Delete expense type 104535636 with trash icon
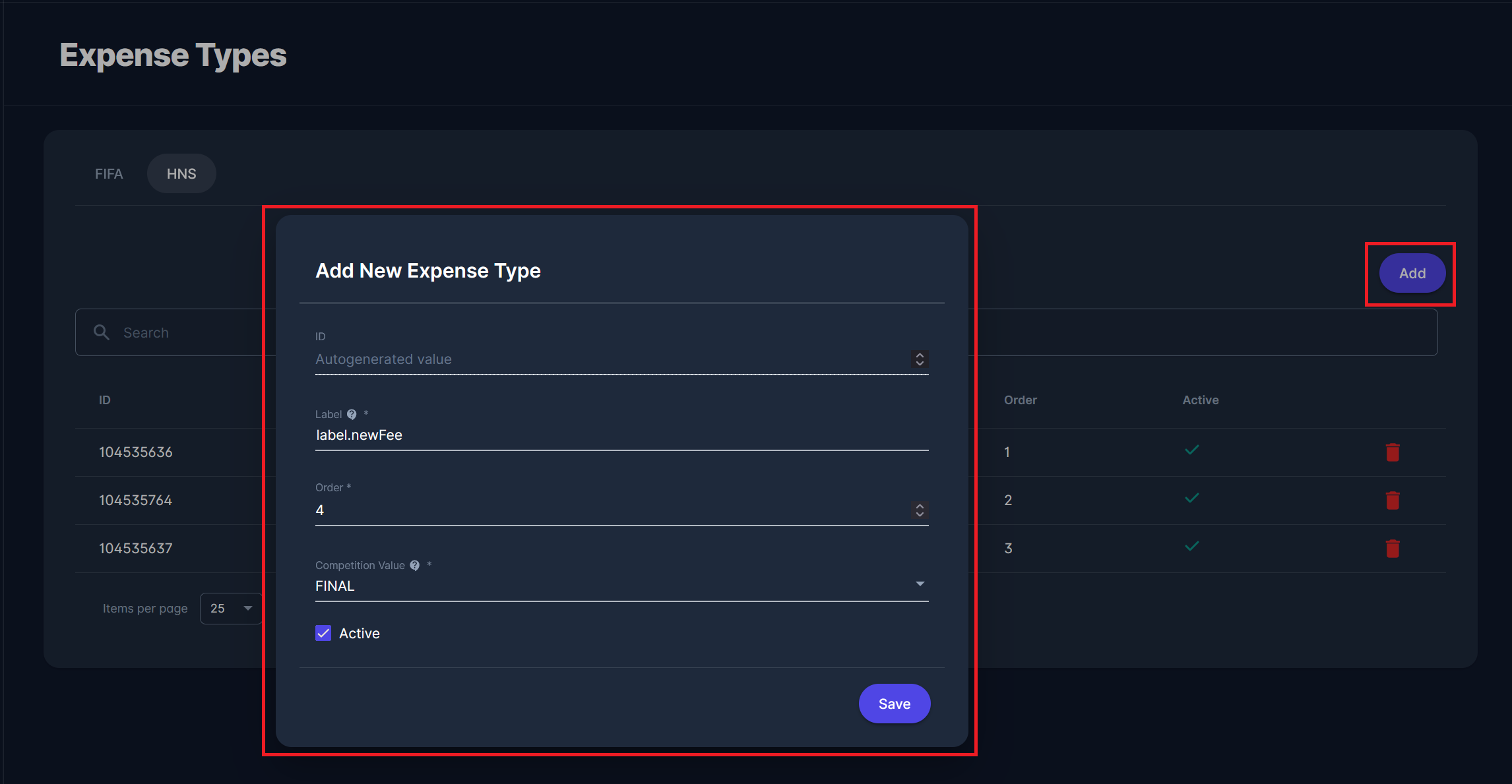Image resolution: width=1512 pixels, height=784 pixels. coord(1393,452)
